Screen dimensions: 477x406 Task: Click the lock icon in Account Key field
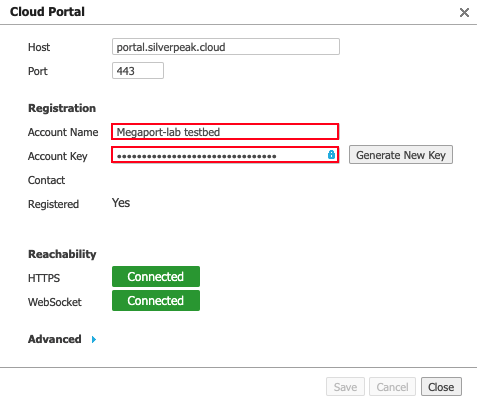[331, 154]
